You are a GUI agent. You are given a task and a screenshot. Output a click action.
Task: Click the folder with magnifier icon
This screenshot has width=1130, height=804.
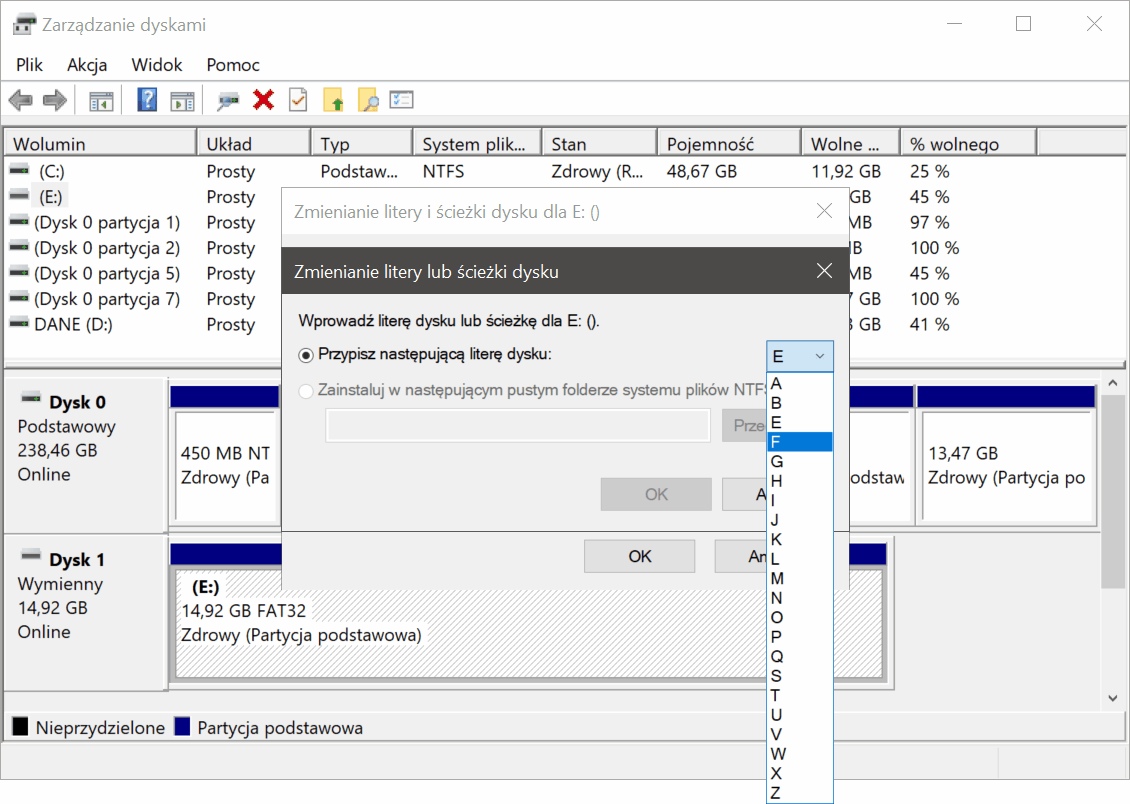[x=368, y=100]
